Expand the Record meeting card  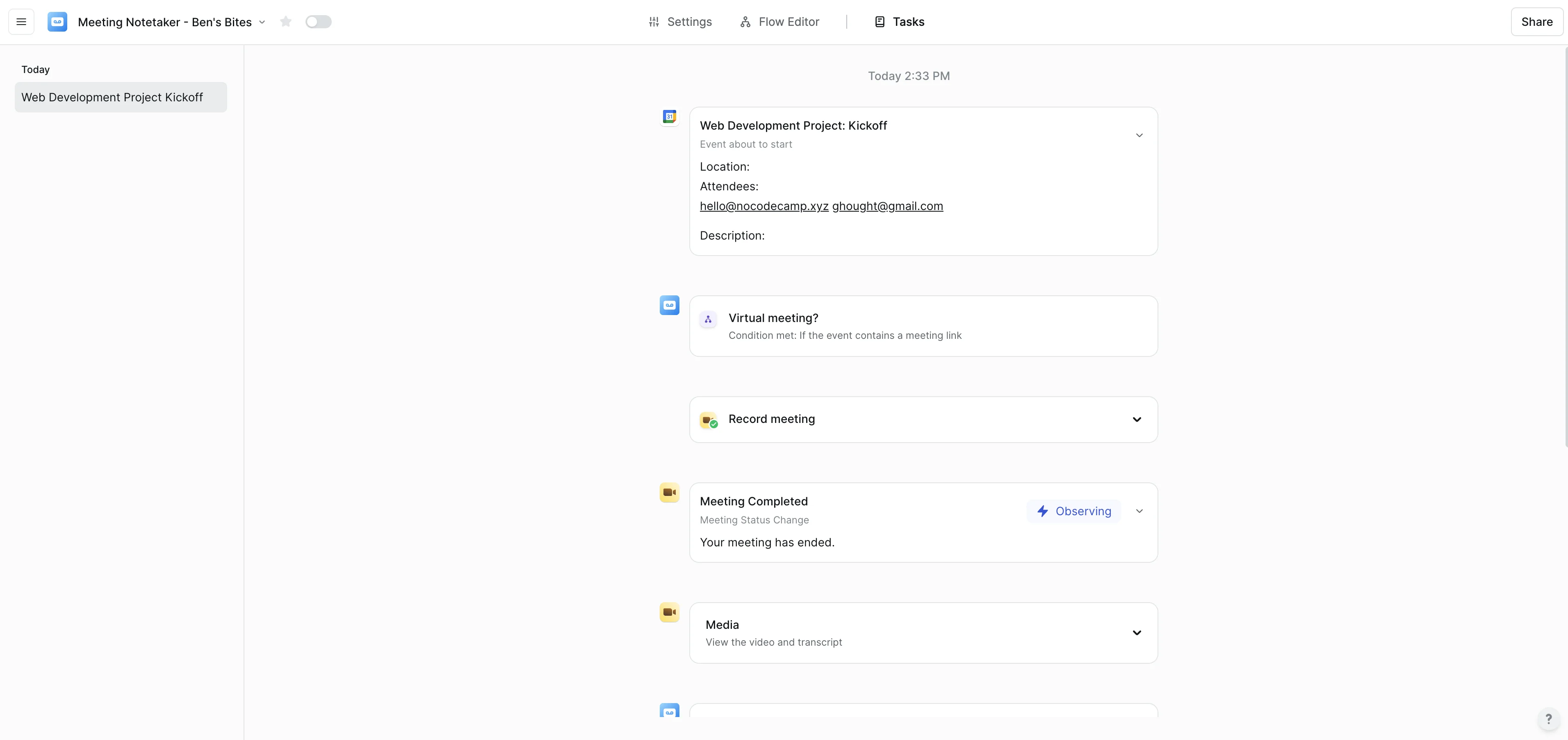click(1137, 420)
